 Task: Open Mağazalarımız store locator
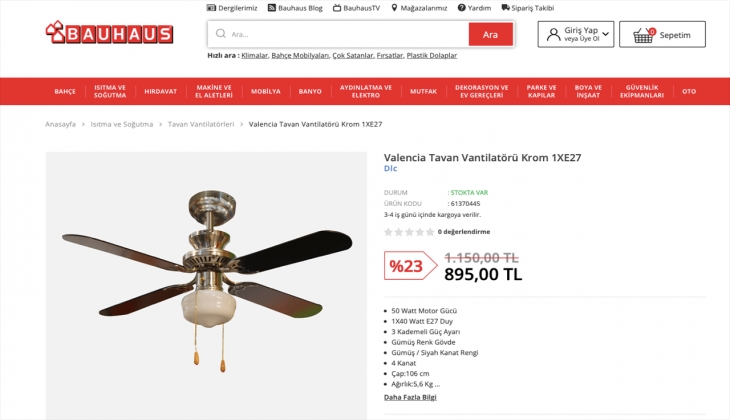(419, 8)
